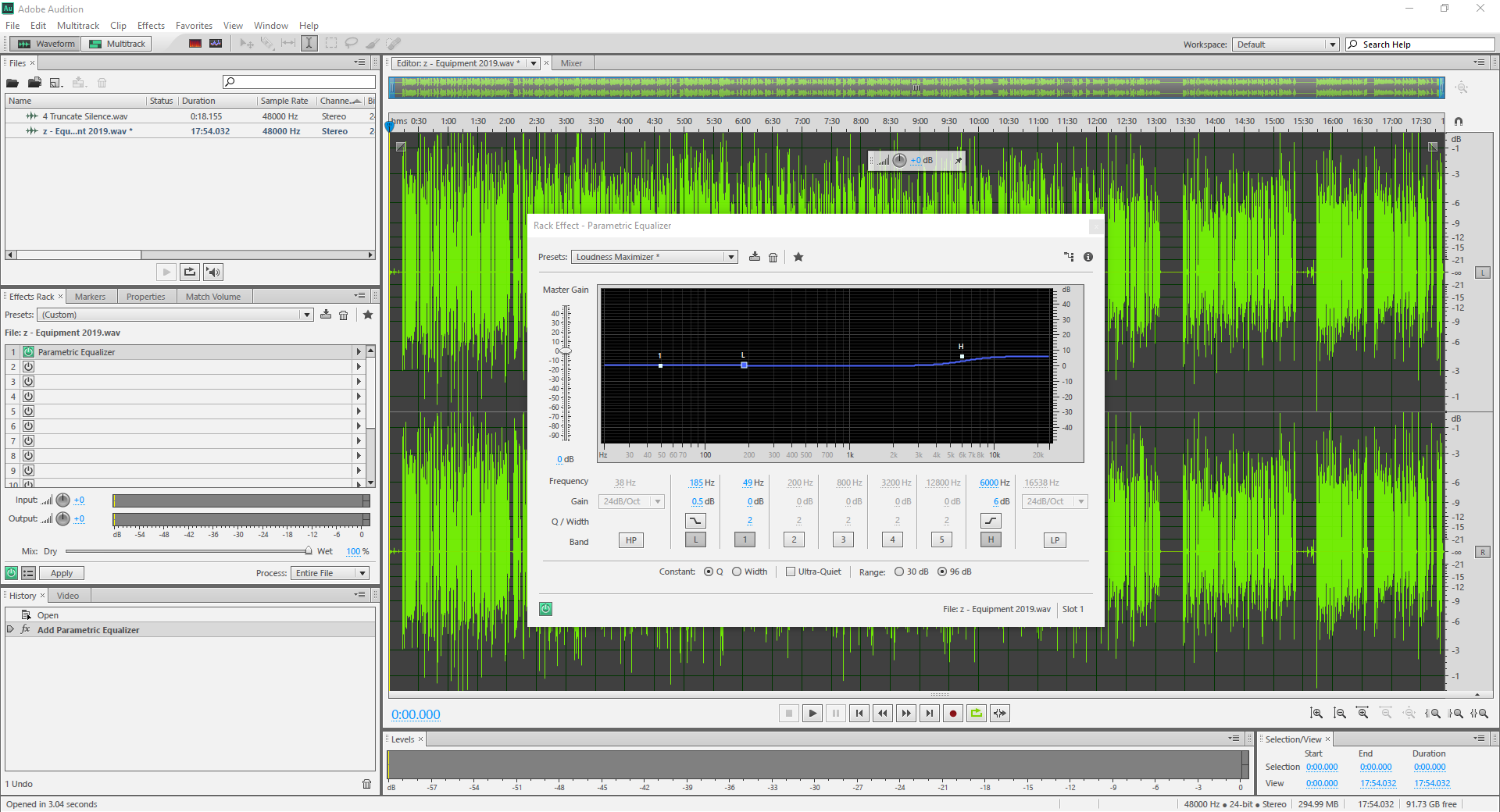Enable Ultra-Quiet checkbox

[x=791, y=572]
